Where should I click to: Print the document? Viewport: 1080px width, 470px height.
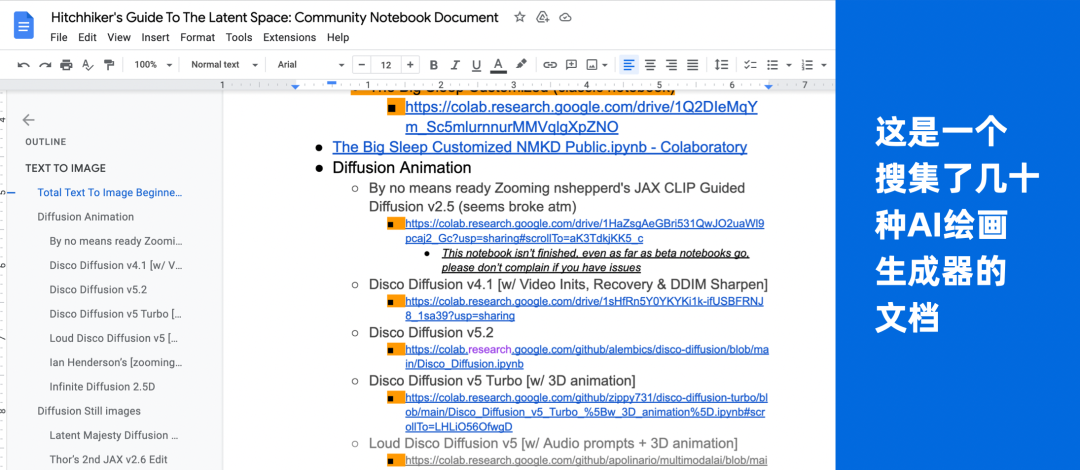[66, 65]
